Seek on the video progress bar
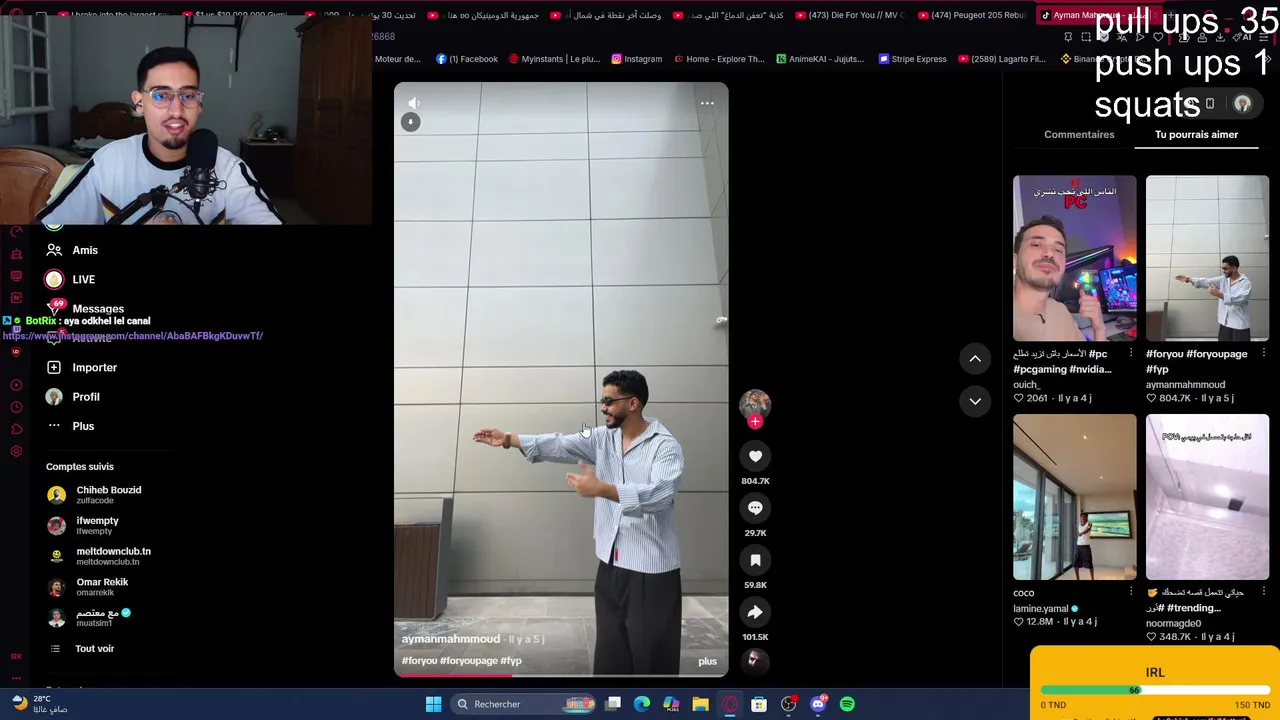The width and height of the screenshot is (1280, 720). tap(561, 675)
